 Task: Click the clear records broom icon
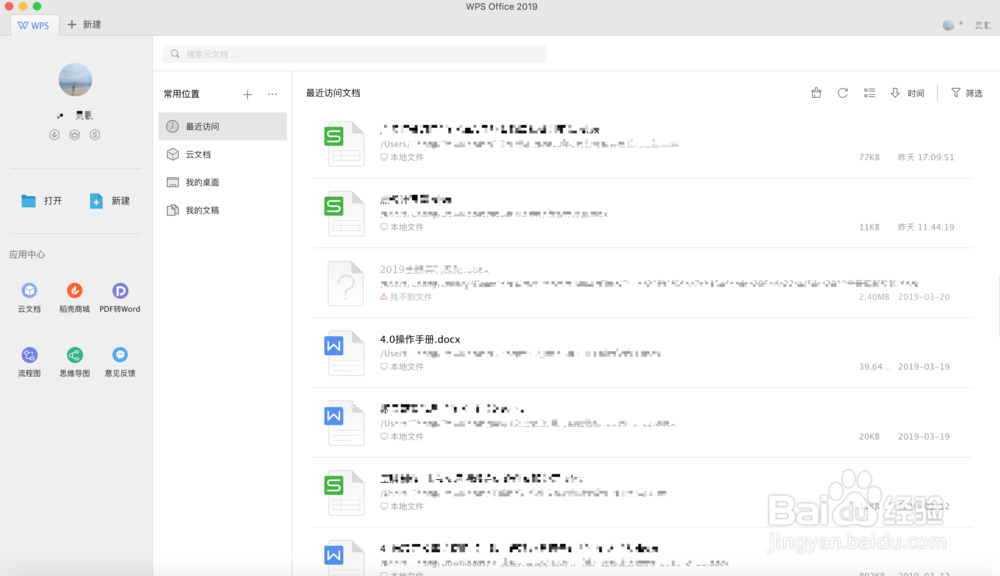pos(816,93)
